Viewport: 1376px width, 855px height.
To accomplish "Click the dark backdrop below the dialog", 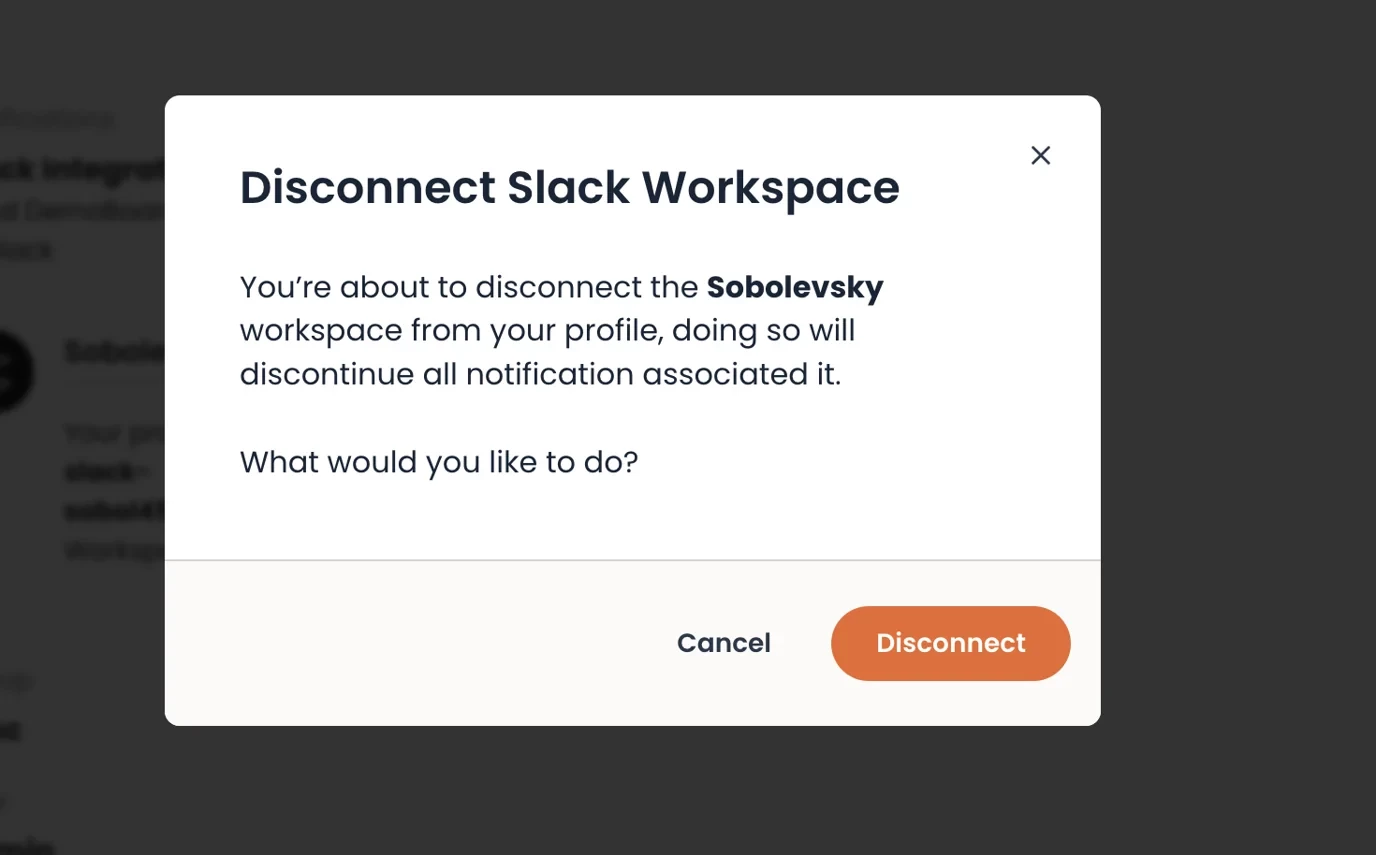I will (632, 792).
